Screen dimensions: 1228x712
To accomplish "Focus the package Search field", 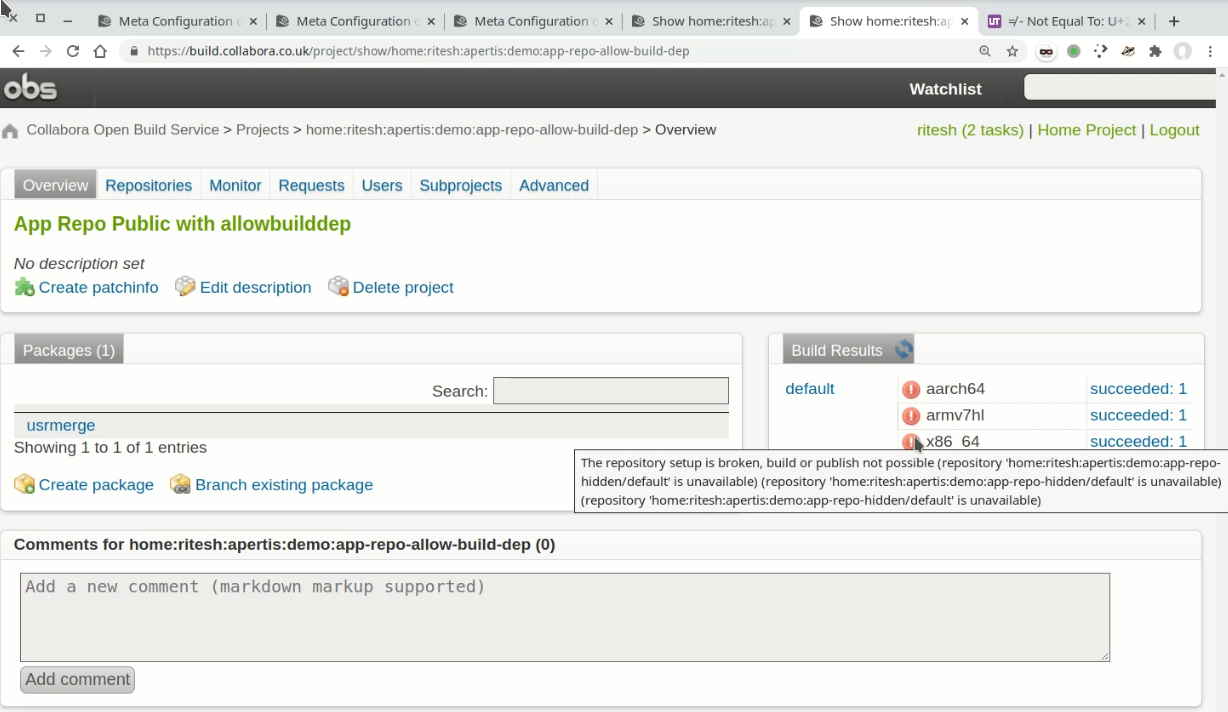I will pos(610,391).
